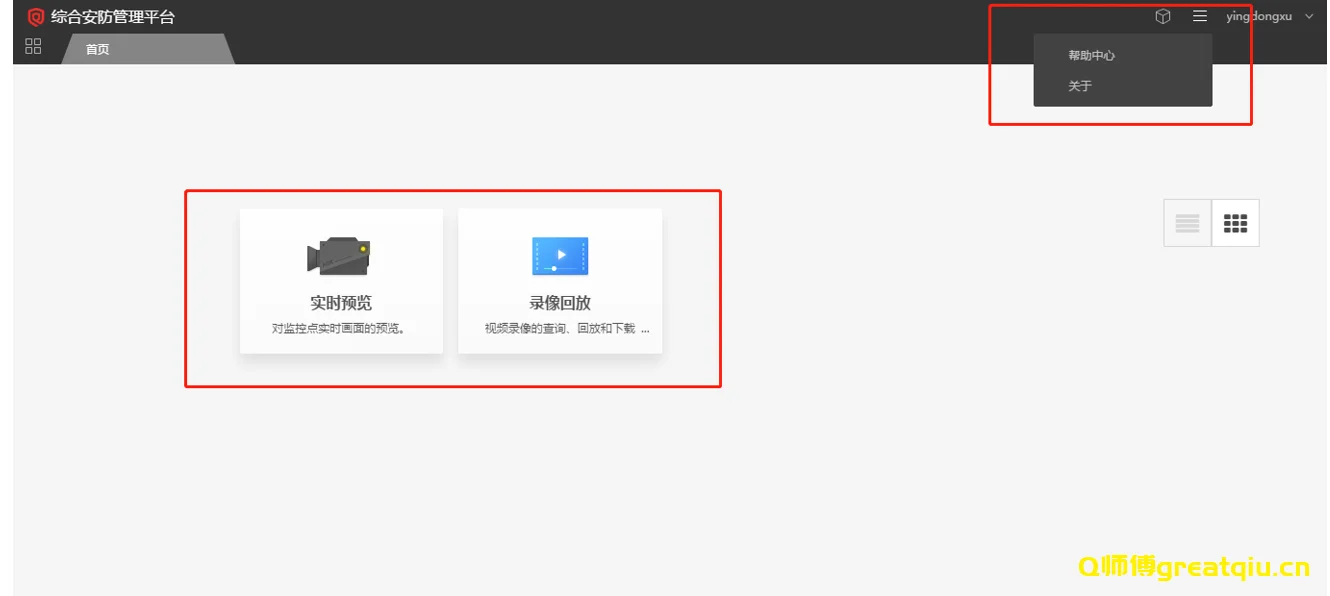Click the 实时预览 title label
This screenshot has height=596, width=1330.
340,305
